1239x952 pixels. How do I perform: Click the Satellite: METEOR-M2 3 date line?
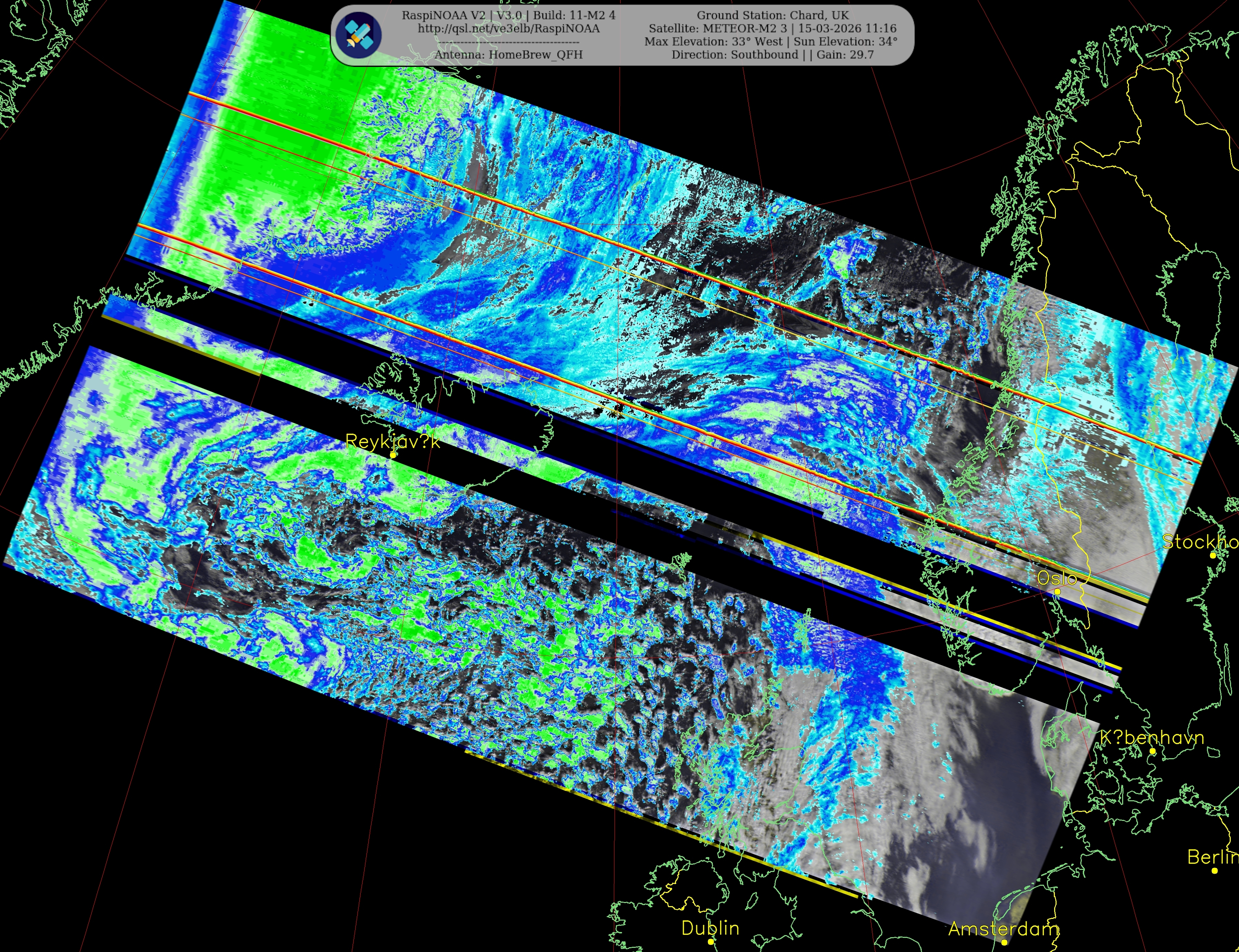click(772, 28)
